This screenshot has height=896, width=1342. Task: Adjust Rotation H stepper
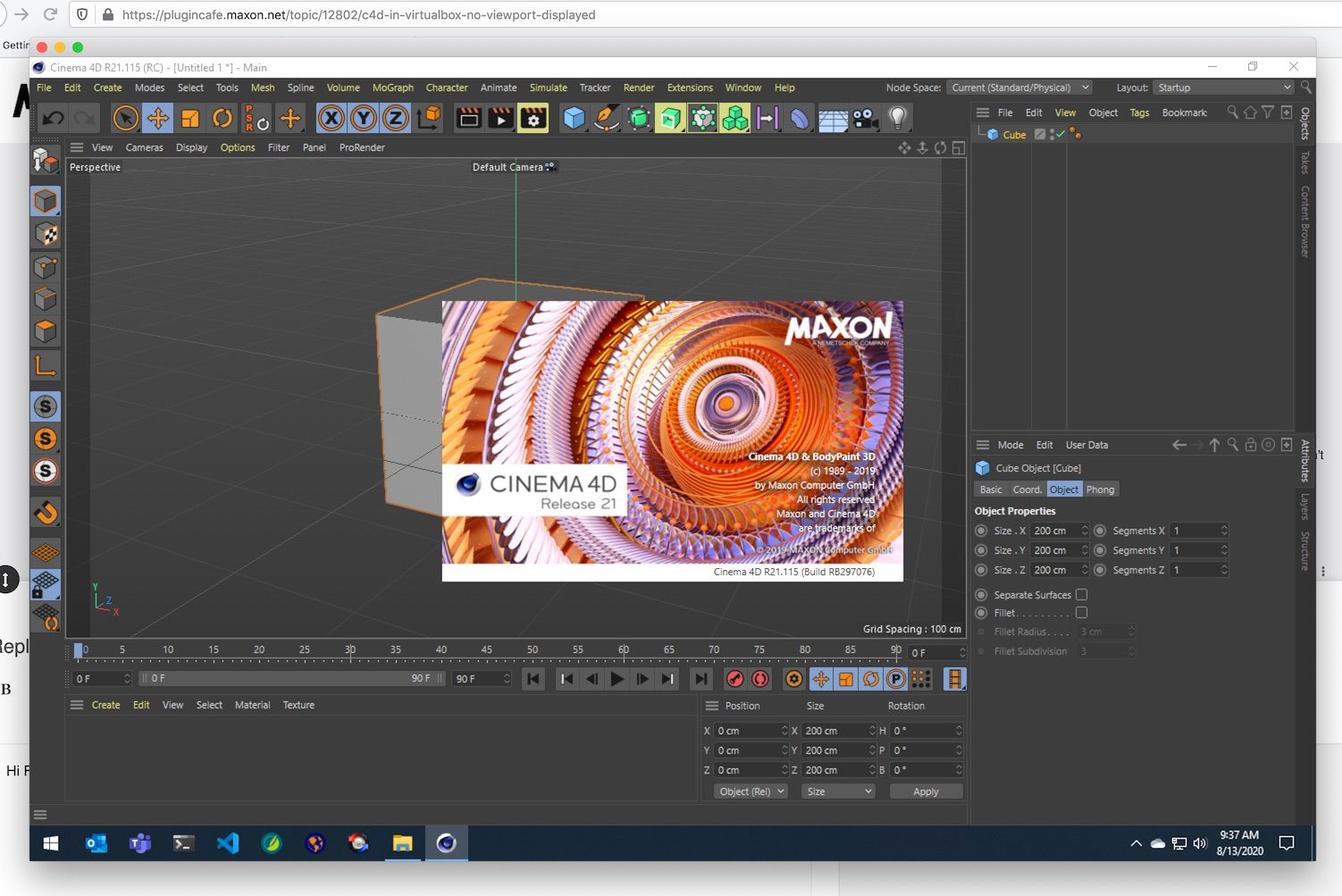pos(959,731)
